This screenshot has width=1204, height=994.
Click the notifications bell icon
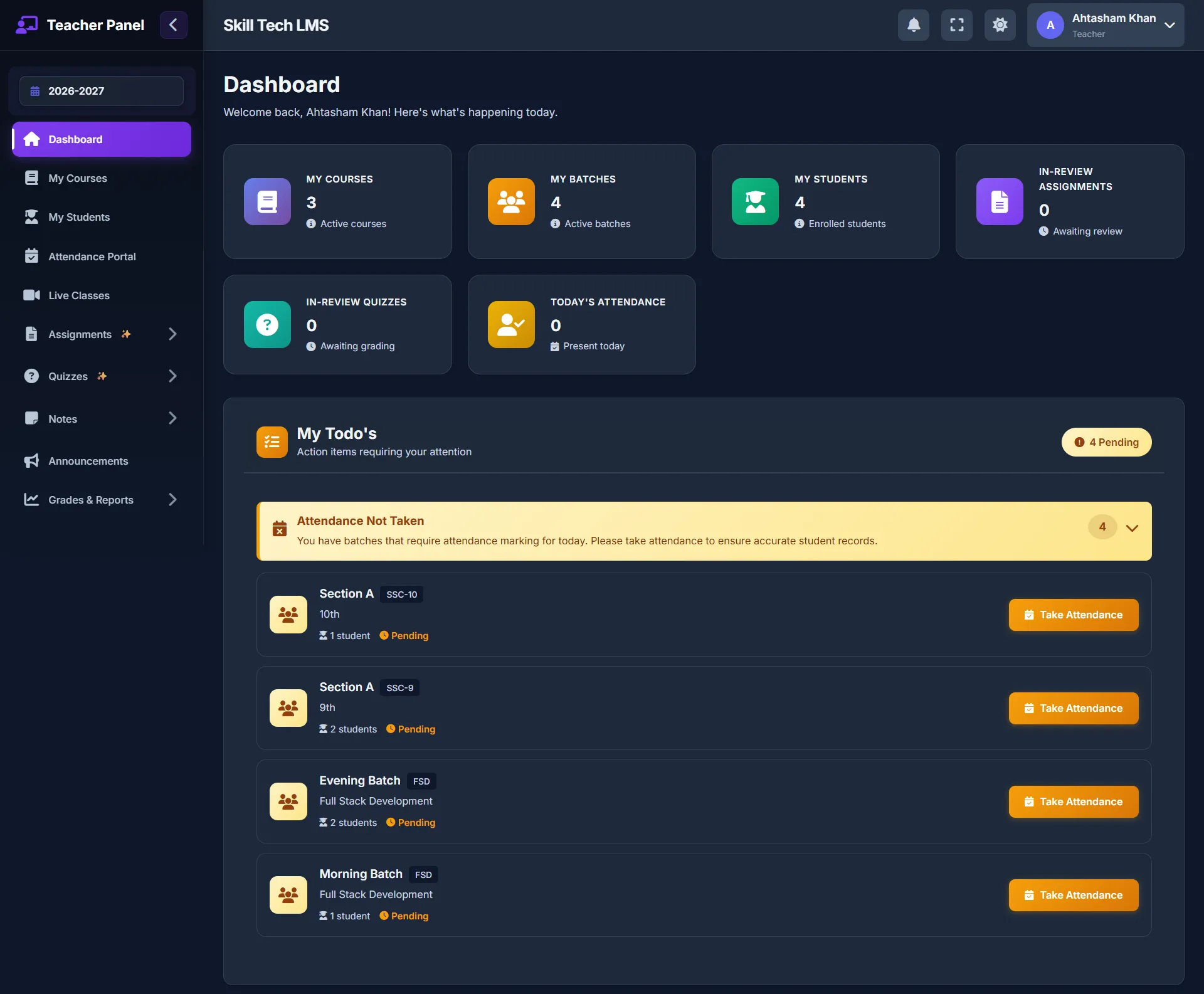pyautogui.click(x=914, y=25)
